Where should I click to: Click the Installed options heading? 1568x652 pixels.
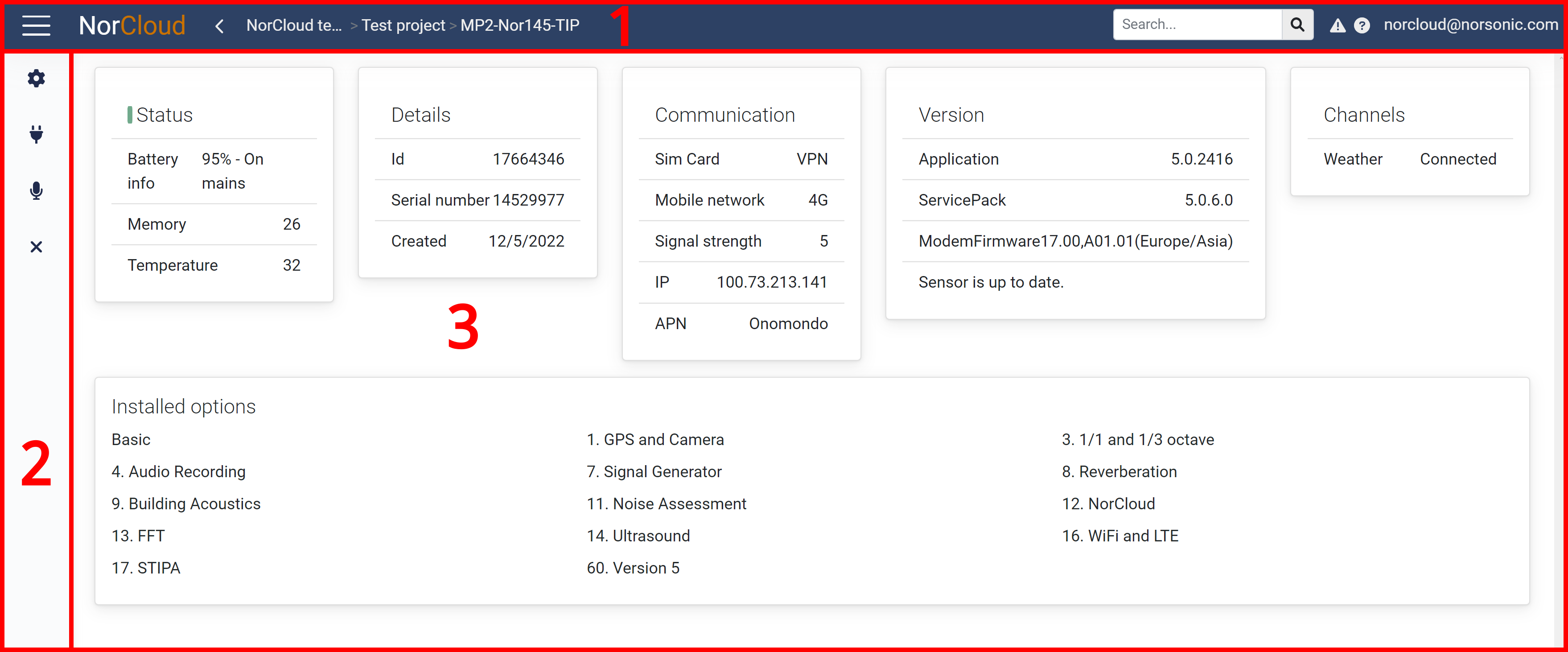pyautogui.click(x=183, y=406)
